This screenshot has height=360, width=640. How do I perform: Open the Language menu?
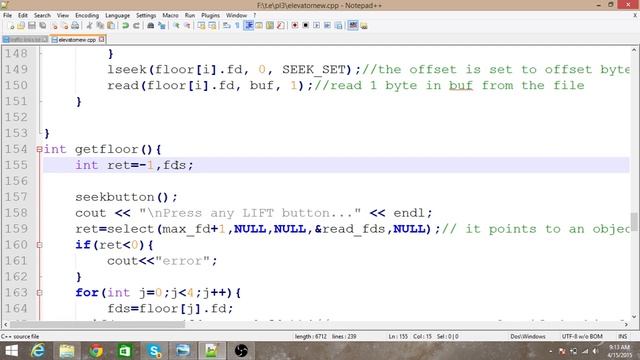click(x=117, y=16)
